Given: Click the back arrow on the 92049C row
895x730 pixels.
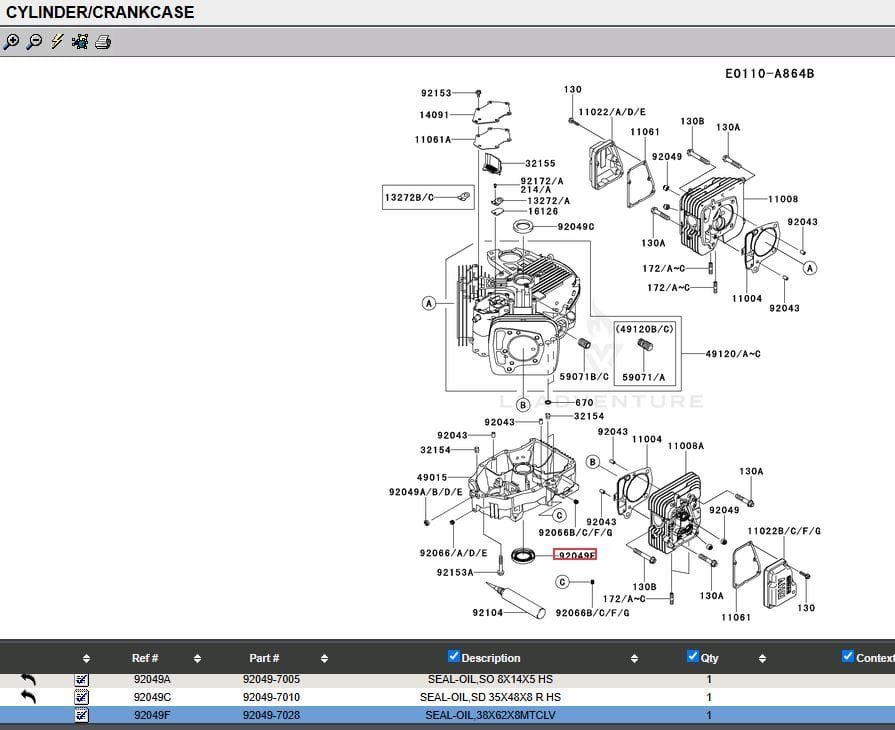Looking at the screenshot, I should point(28,697).
